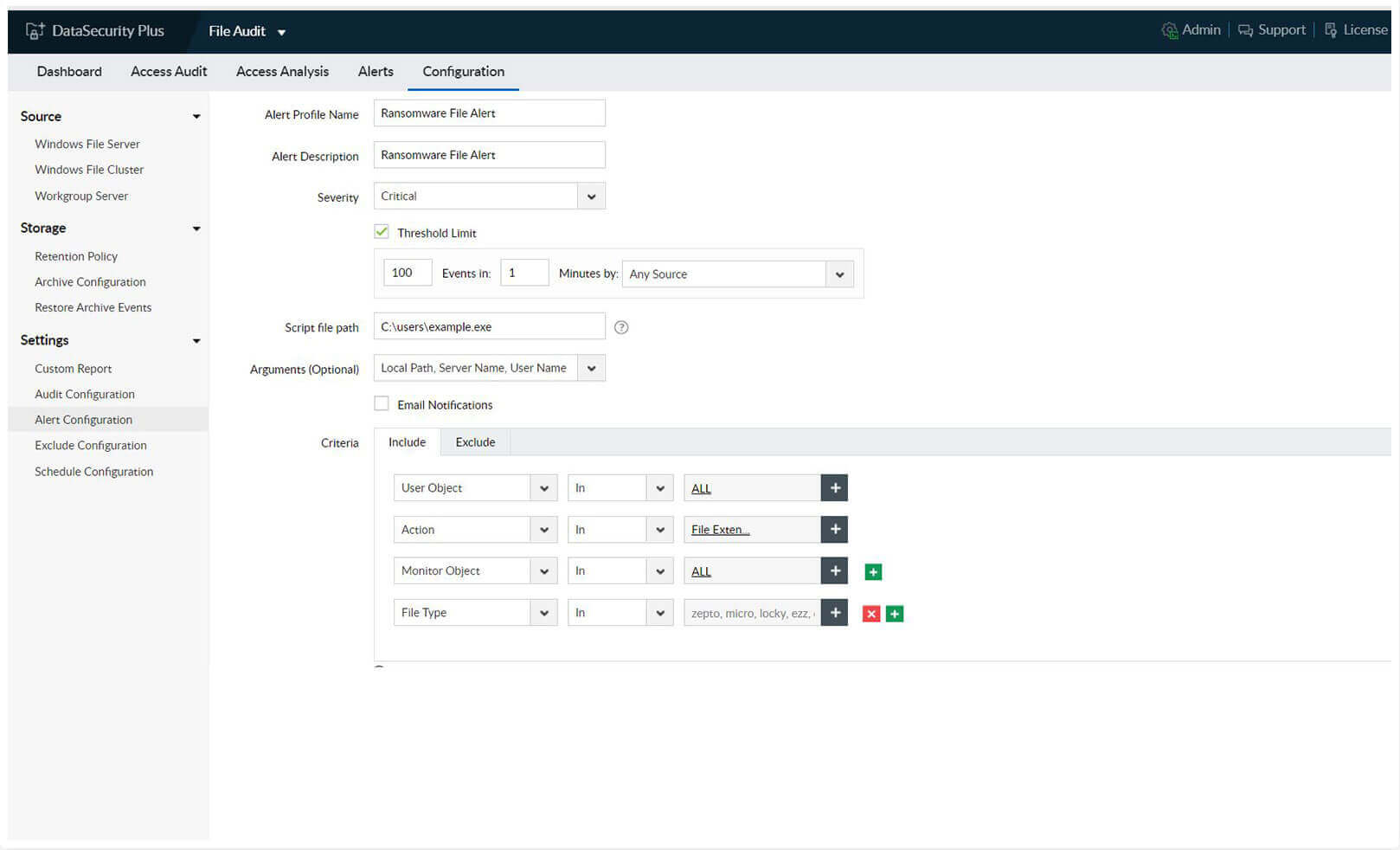Add a new criteria row below Monitor Object
Screen dimensions: 1400x850
[x=872, y=571]
